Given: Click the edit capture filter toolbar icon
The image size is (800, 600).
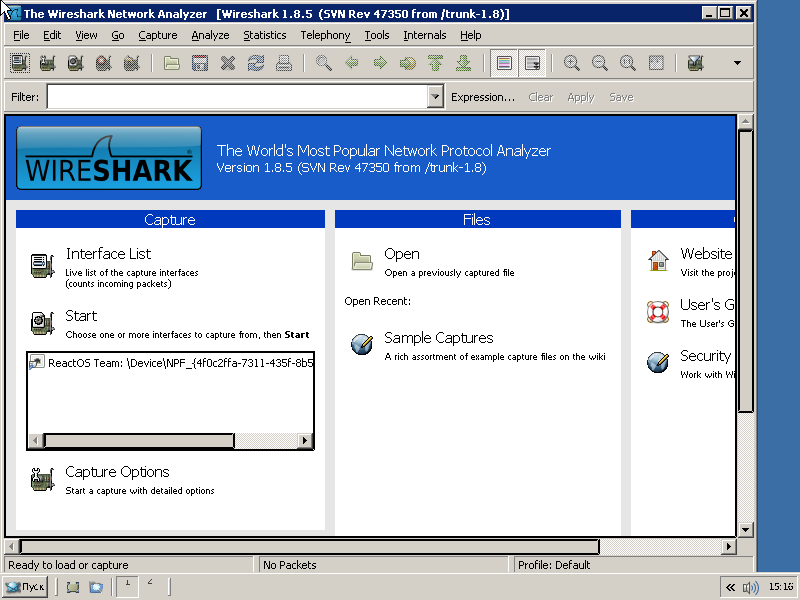Looking at the screenshot, I should click(695, 63).
